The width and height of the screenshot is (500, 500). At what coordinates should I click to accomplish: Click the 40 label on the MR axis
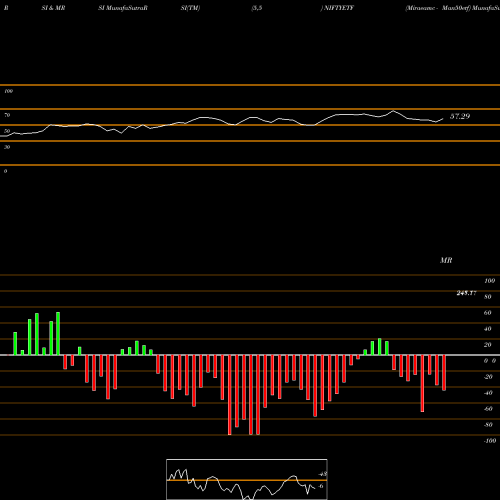coord(488,329)
